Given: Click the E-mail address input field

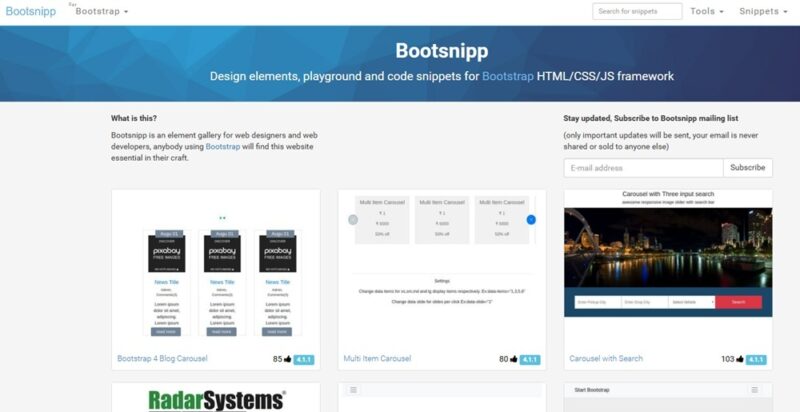Looking at the screenshot, I should (643, 168).
